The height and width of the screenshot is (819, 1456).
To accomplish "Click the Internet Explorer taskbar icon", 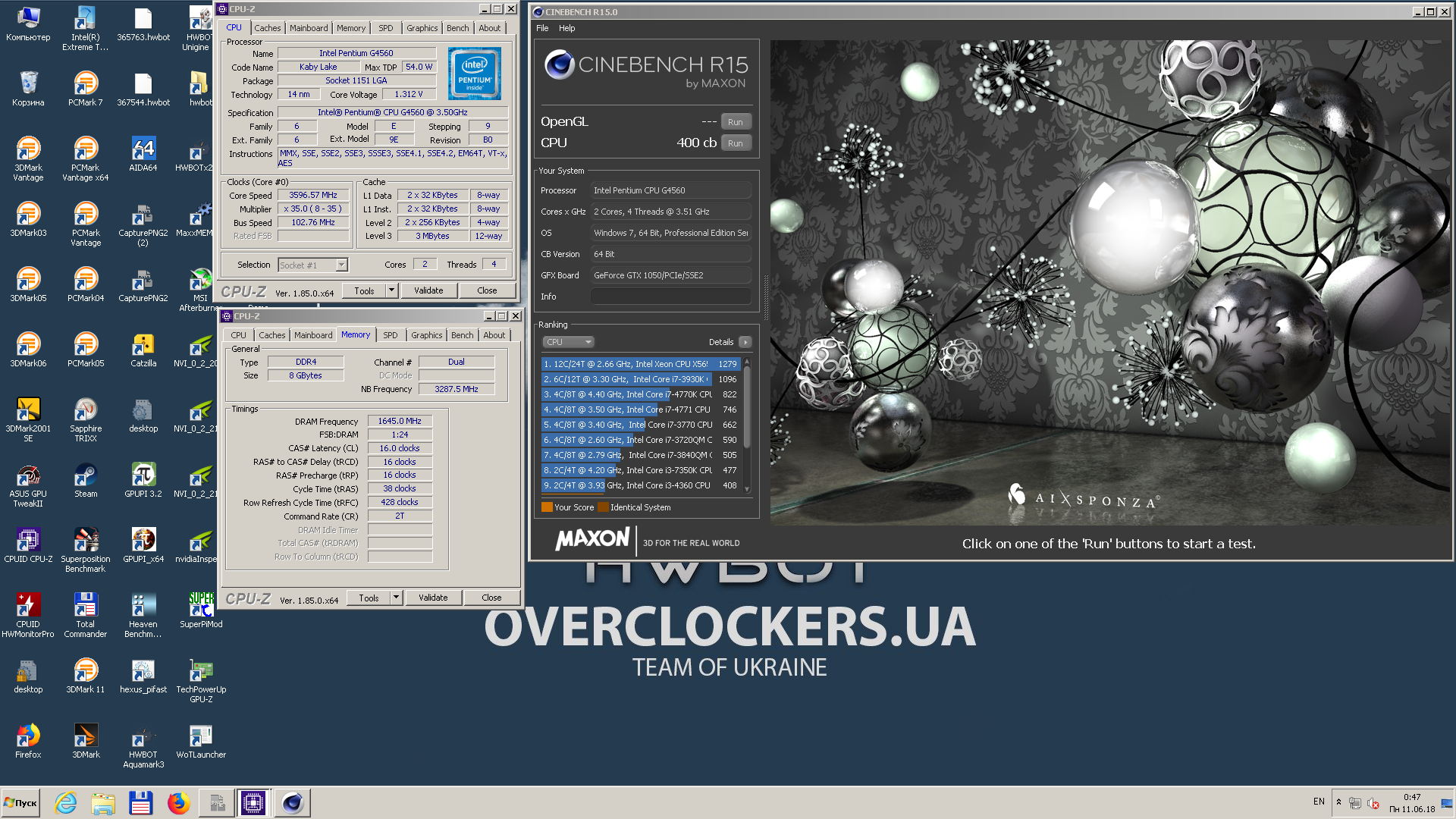I will [66, 802].
